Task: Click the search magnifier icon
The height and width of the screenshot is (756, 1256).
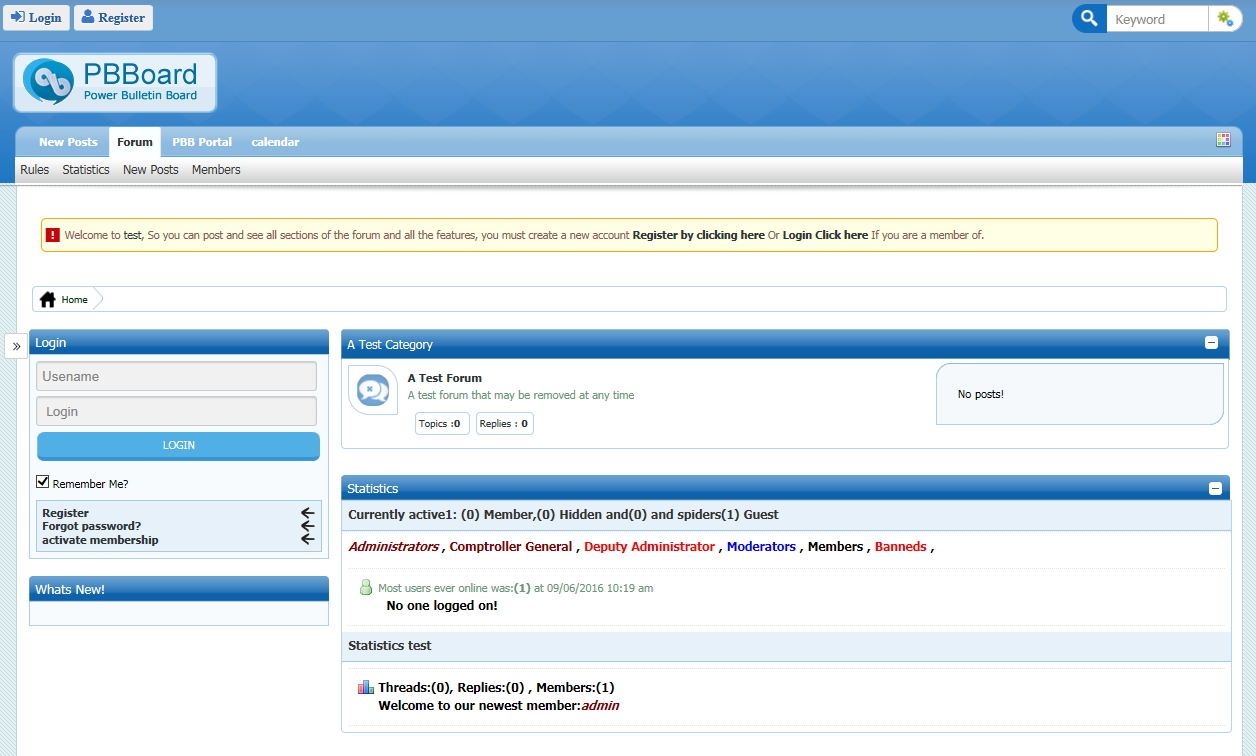Action: point(1090,18)
